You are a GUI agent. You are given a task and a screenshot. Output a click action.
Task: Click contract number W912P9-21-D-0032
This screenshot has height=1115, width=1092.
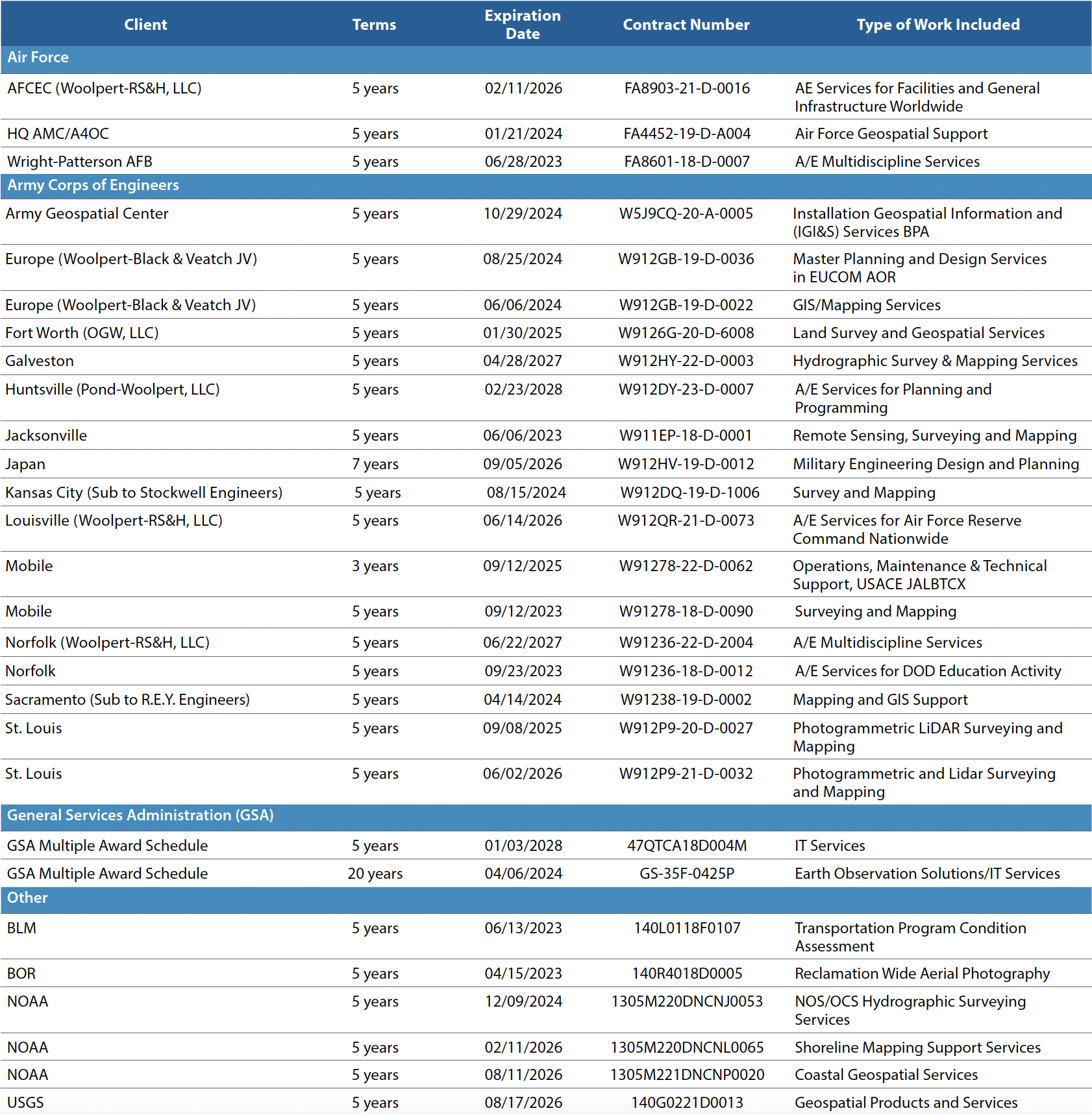(686, 774)
